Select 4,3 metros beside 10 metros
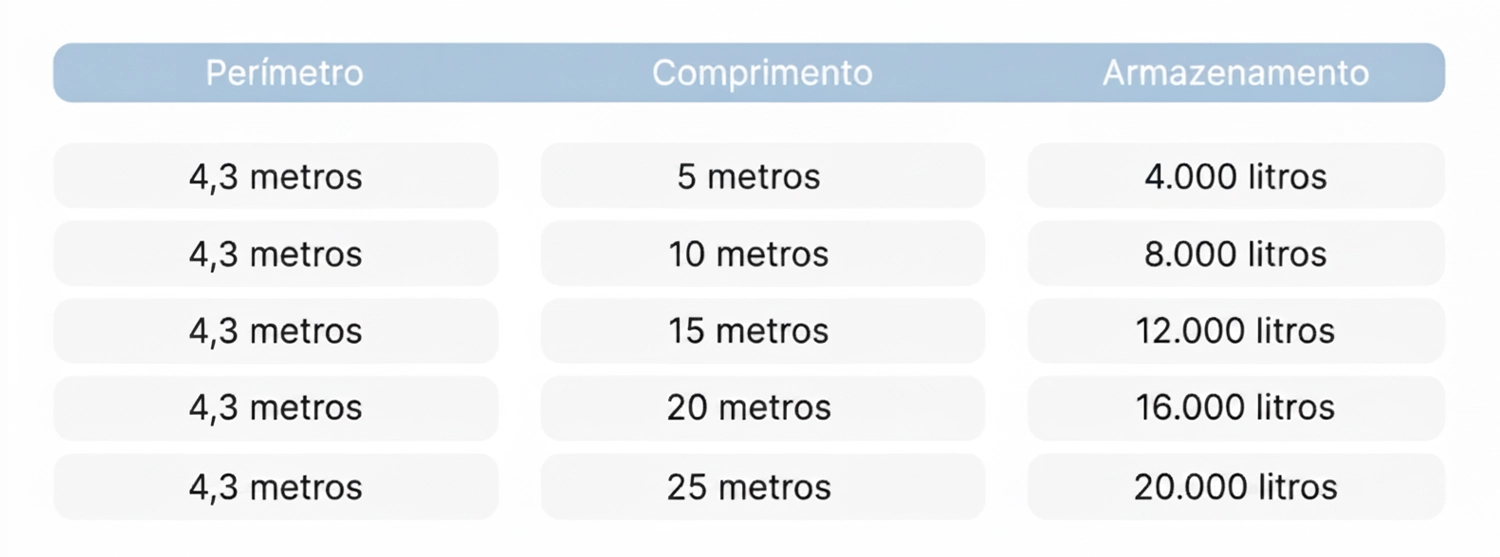This screenshot has width=1500, height=557. (x=276, y=254)
